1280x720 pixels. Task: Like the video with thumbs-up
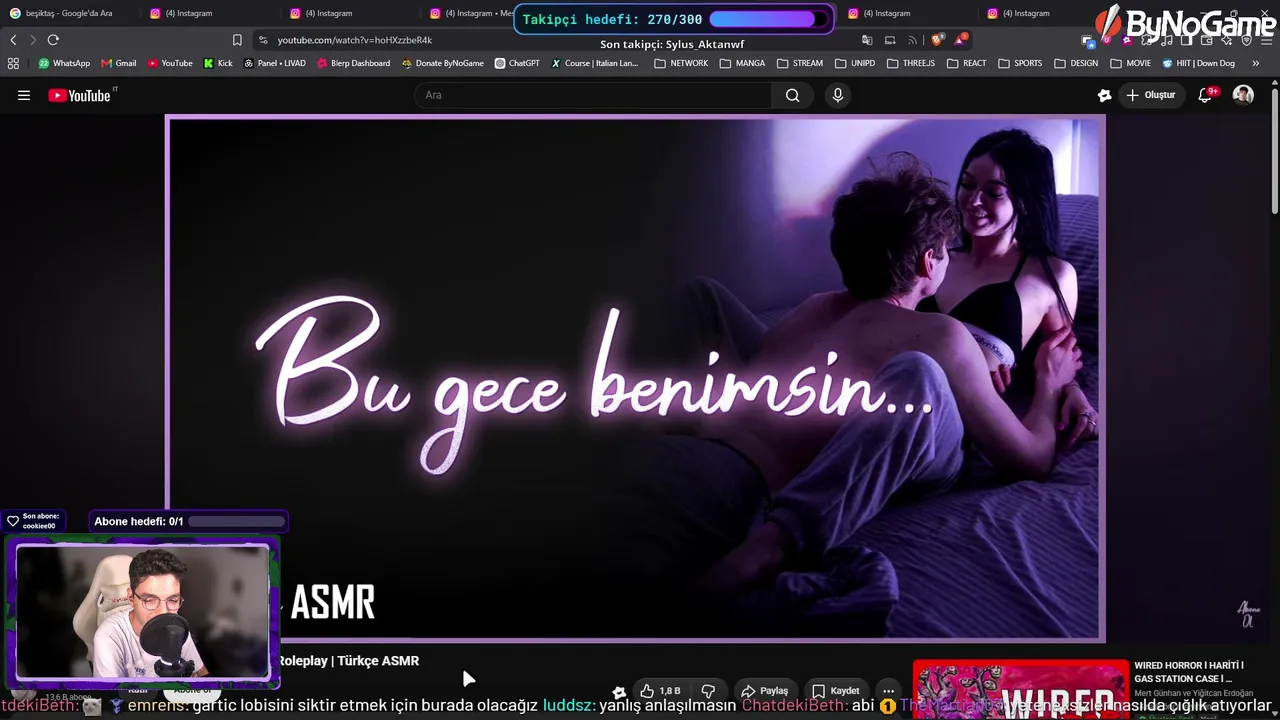(659, 691)
